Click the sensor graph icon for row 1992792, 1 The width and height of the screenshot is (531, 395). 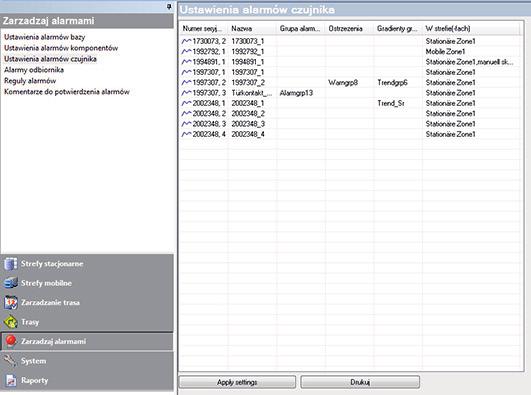(186, 51)
